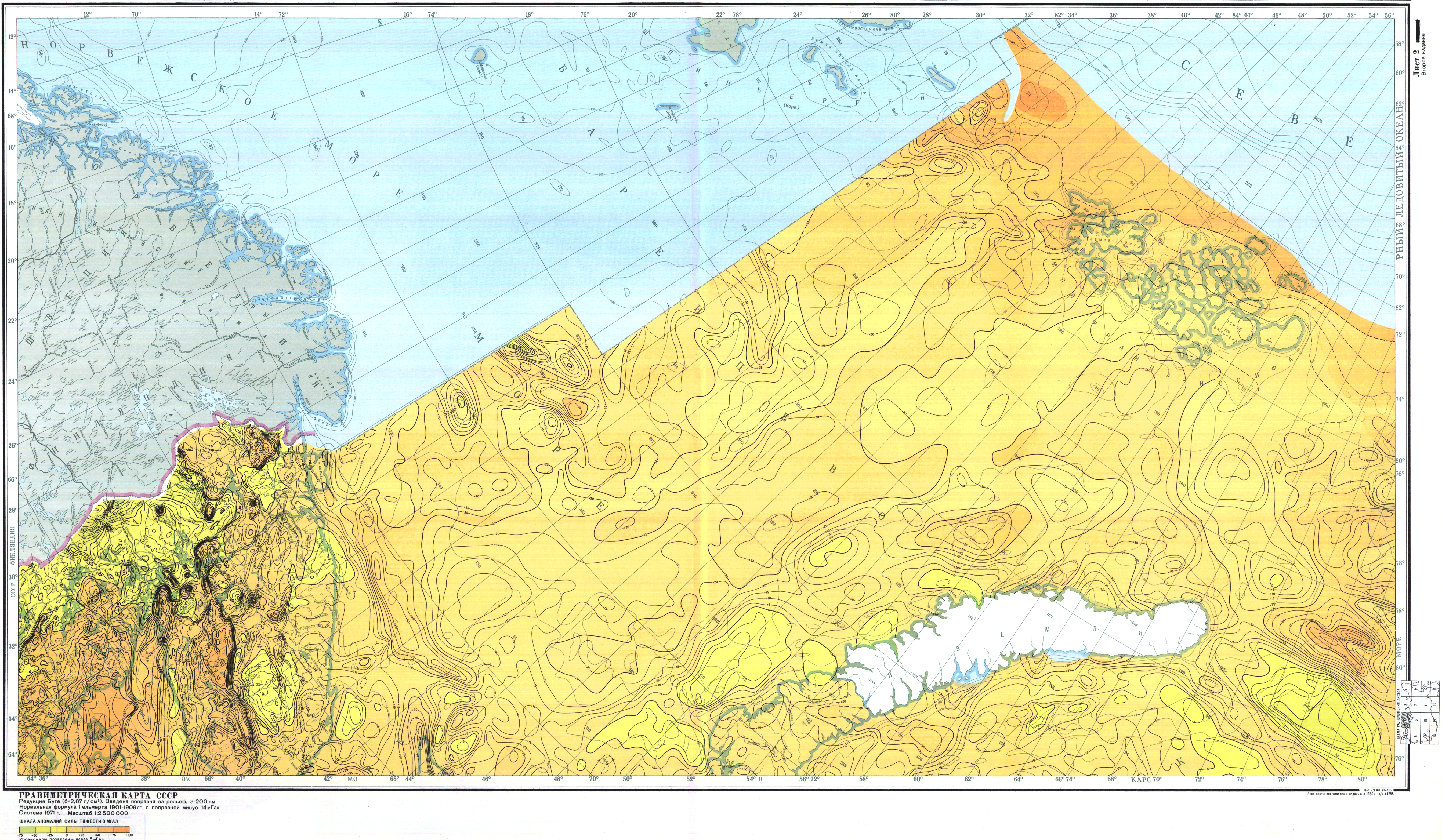Click sheet cell 16 in the layout diagram
Screen dimensions: 1442x840
coord(1435,688)
